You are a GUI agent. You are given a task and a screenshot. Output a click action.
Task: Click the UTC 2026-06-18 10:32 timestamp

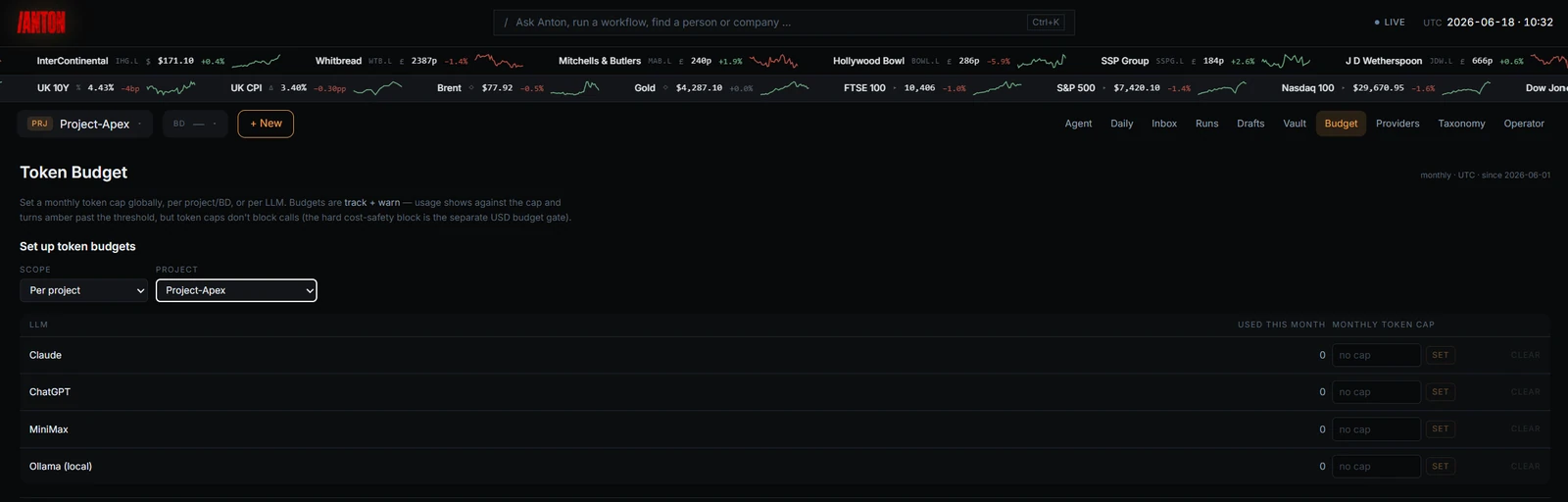(1488, 22)
